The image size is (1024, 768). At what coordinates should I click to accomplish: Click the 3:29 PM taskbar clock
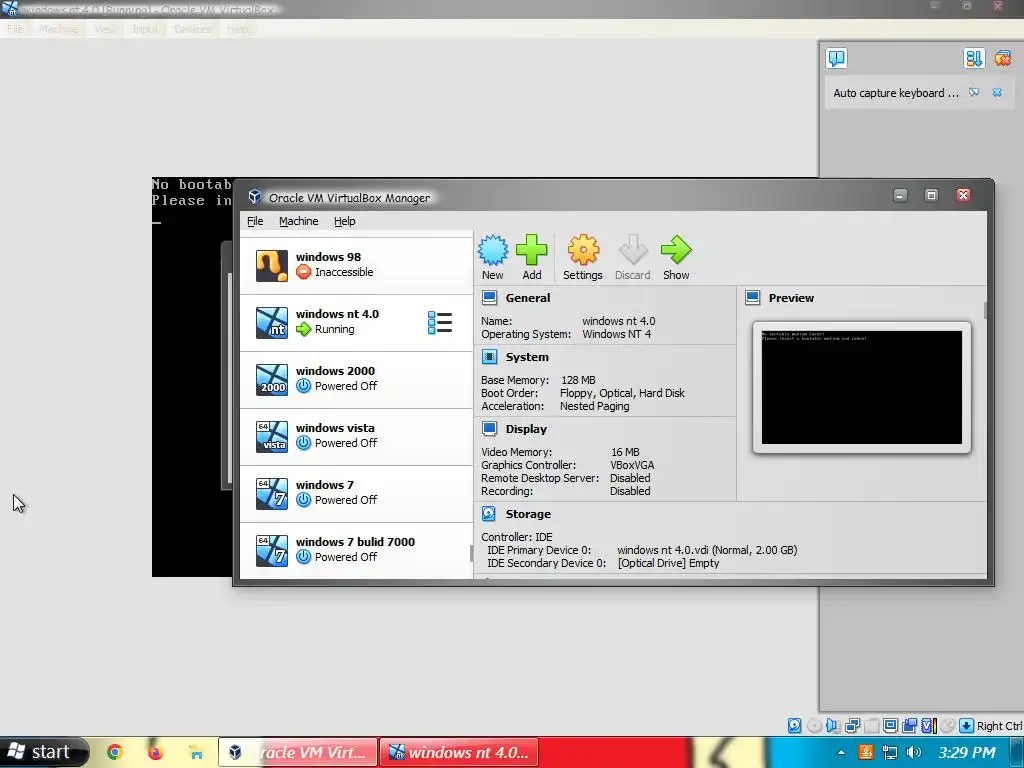click(967, 752)
